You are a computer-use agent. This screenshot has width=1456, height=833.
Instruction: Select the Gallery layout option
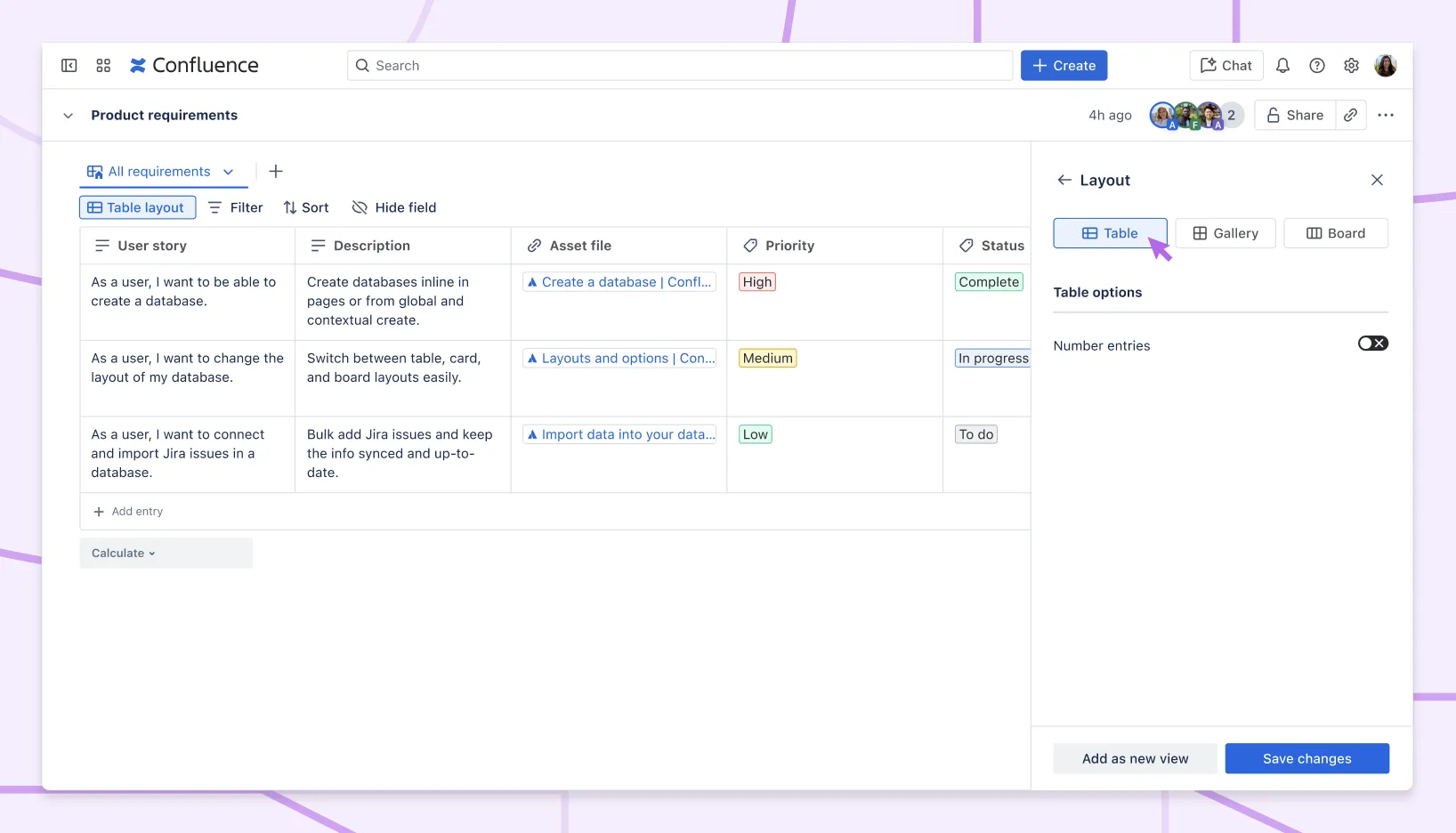(1225, 233)
